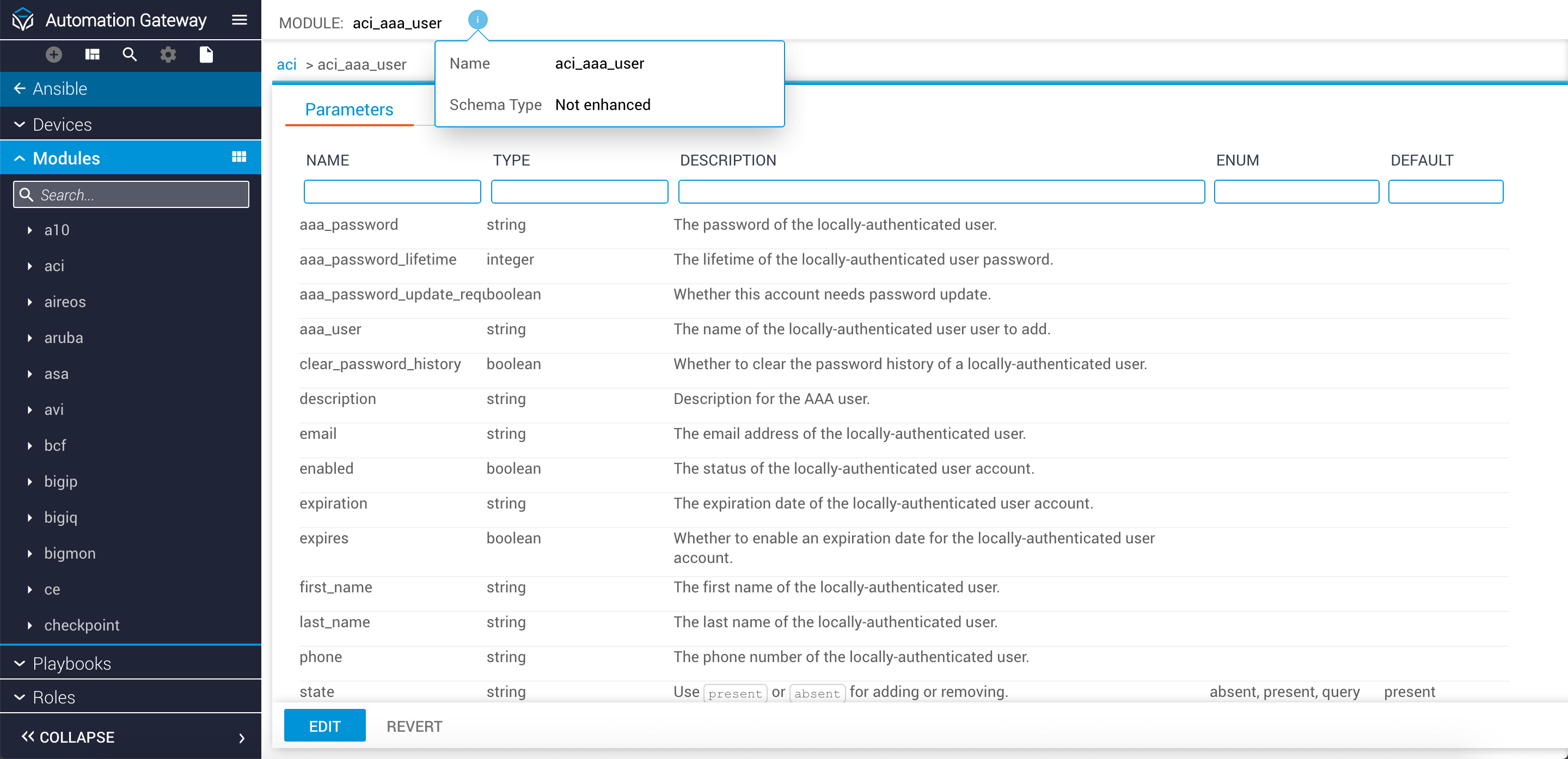This screenshot has width=1568, height=759.
Task: Select the first_name parameter name
Action: point(335,587)
